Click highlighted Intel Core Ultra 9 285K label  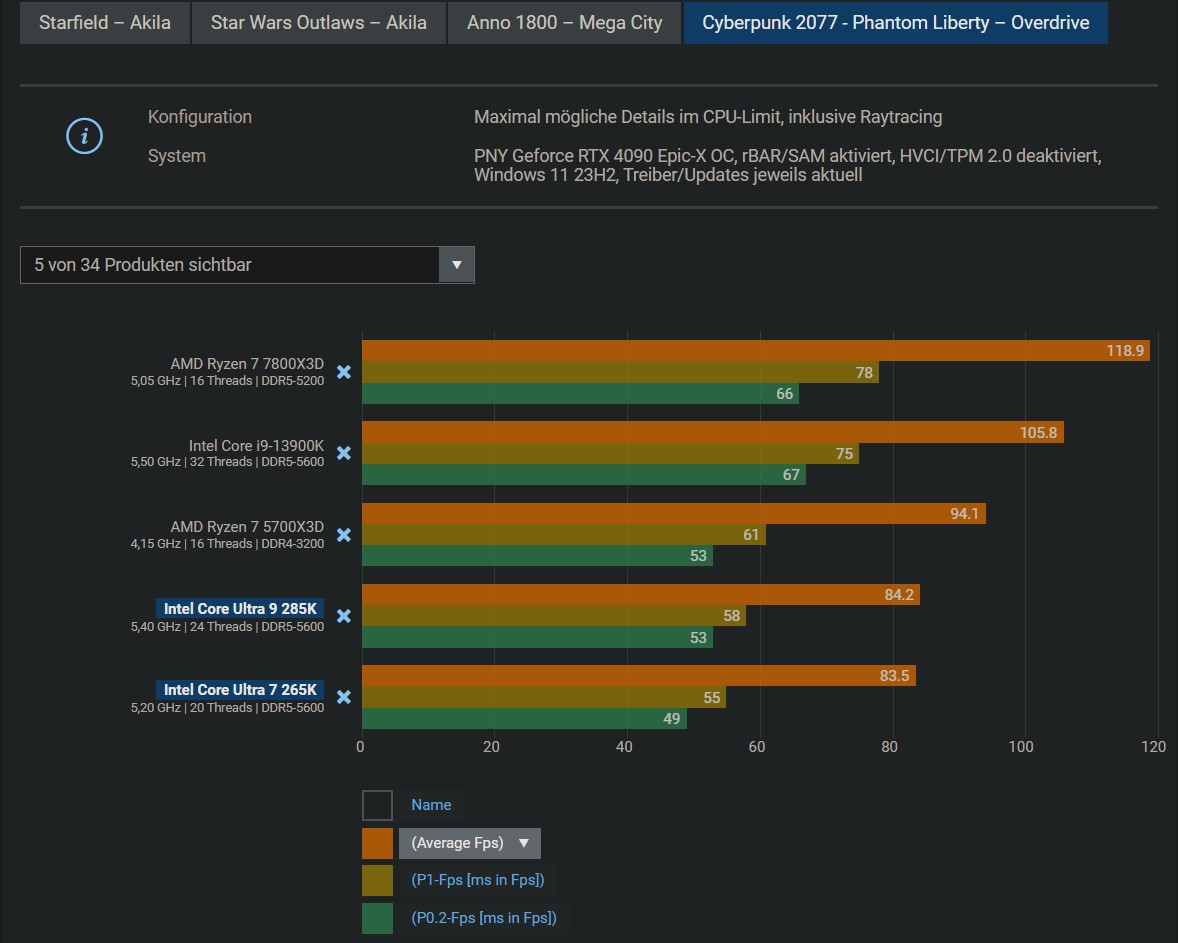coord(240,609)
